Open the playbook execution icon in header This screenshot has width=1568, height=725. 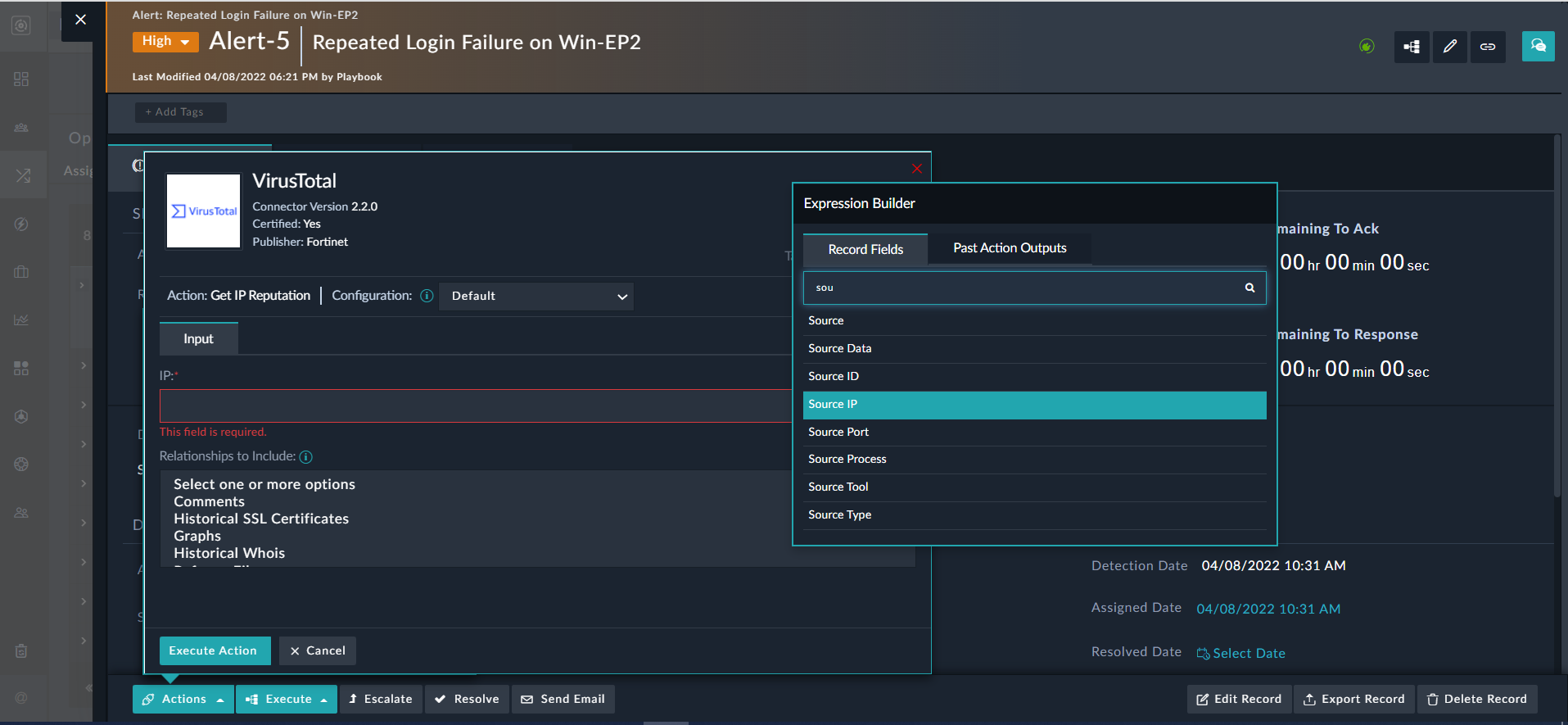pos(1412,47)
